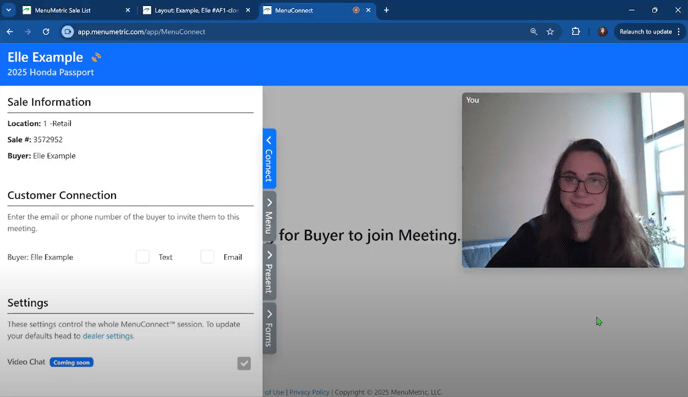Toggle the Video Chat checkbox
688x397 pixels.
tap(244, 363)
